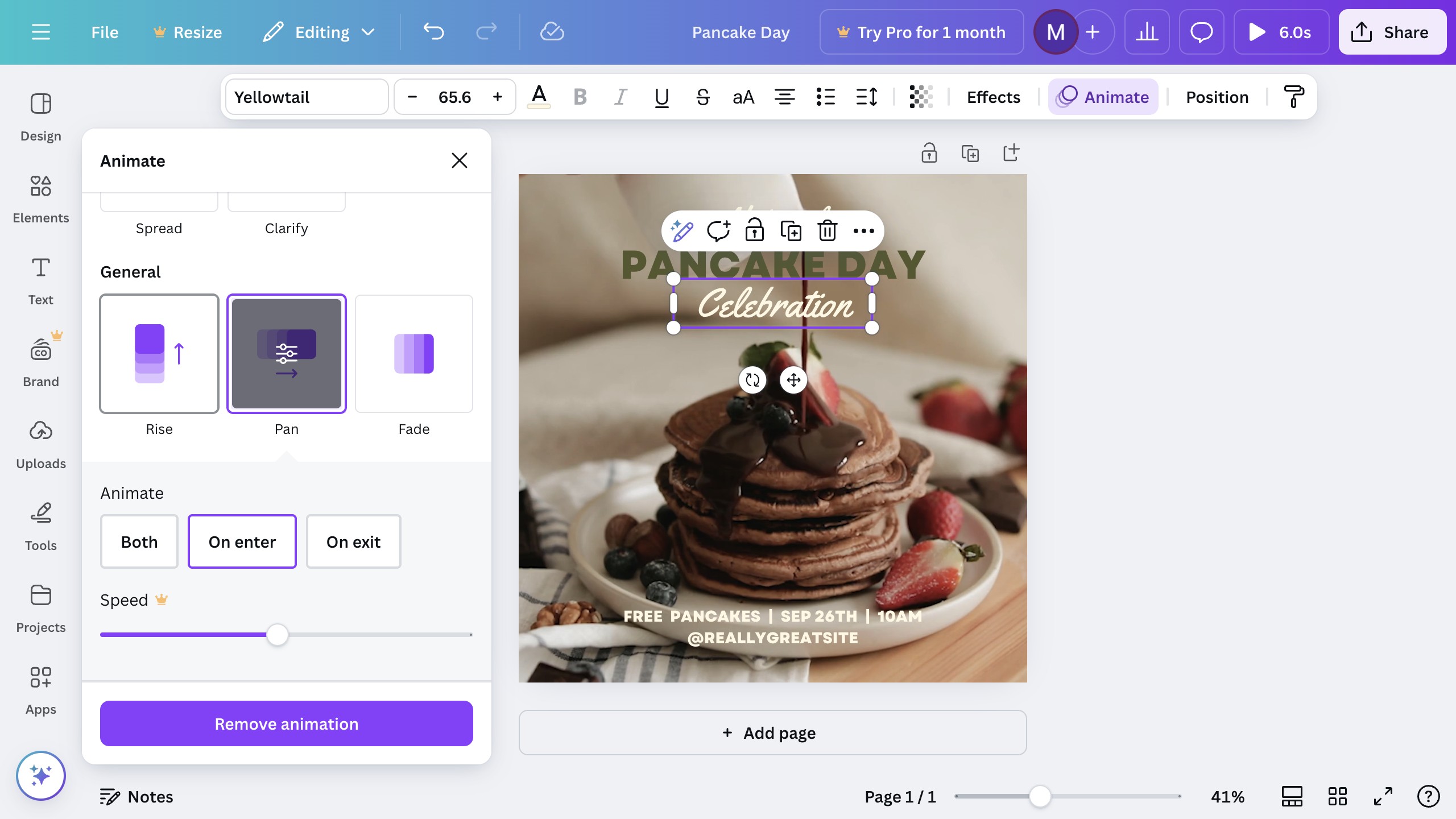Open the Resize option
The width and height of the screenshot is (1456, 819).
point(188,32)
